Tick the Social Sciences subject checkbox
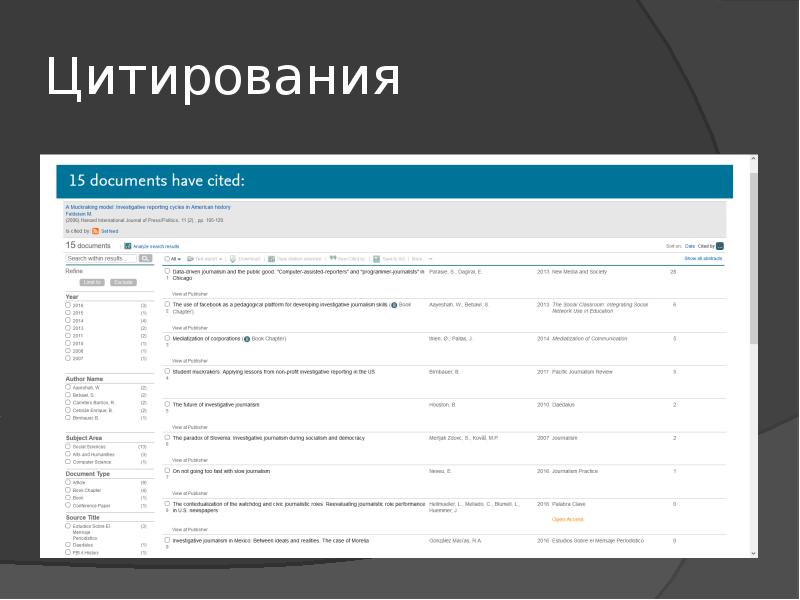Viewport: 800px width, 600px height. click(68, 447)
